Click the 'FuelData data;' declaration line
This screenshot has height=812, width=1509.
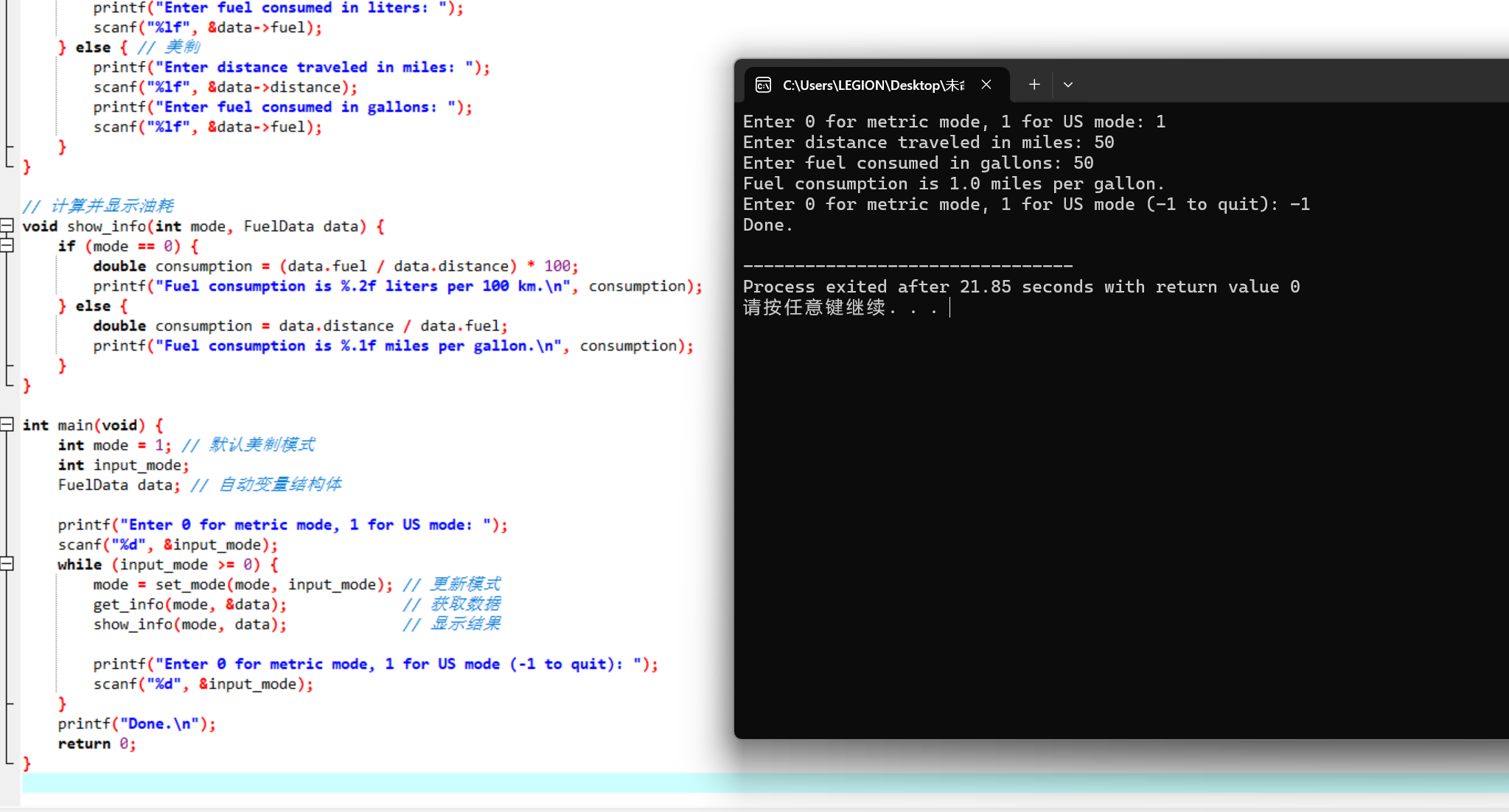(118, 485)
